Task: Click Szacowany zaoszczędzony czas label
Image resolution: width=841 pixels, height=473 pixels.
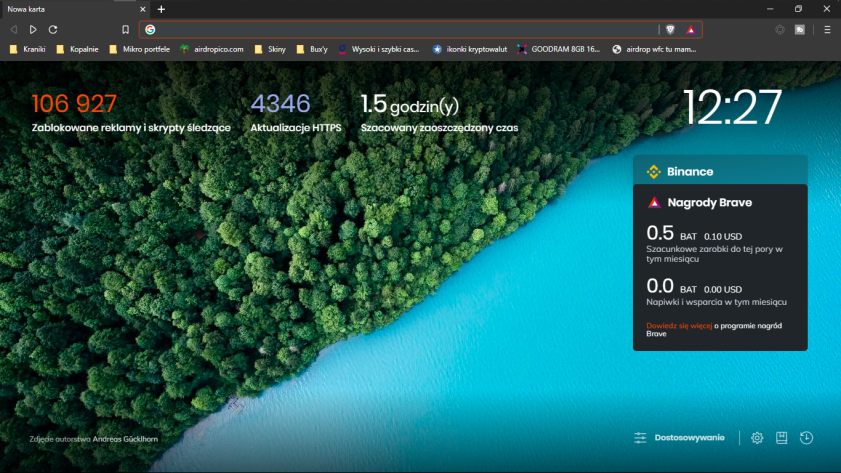Action: click(x=439, y=128)
